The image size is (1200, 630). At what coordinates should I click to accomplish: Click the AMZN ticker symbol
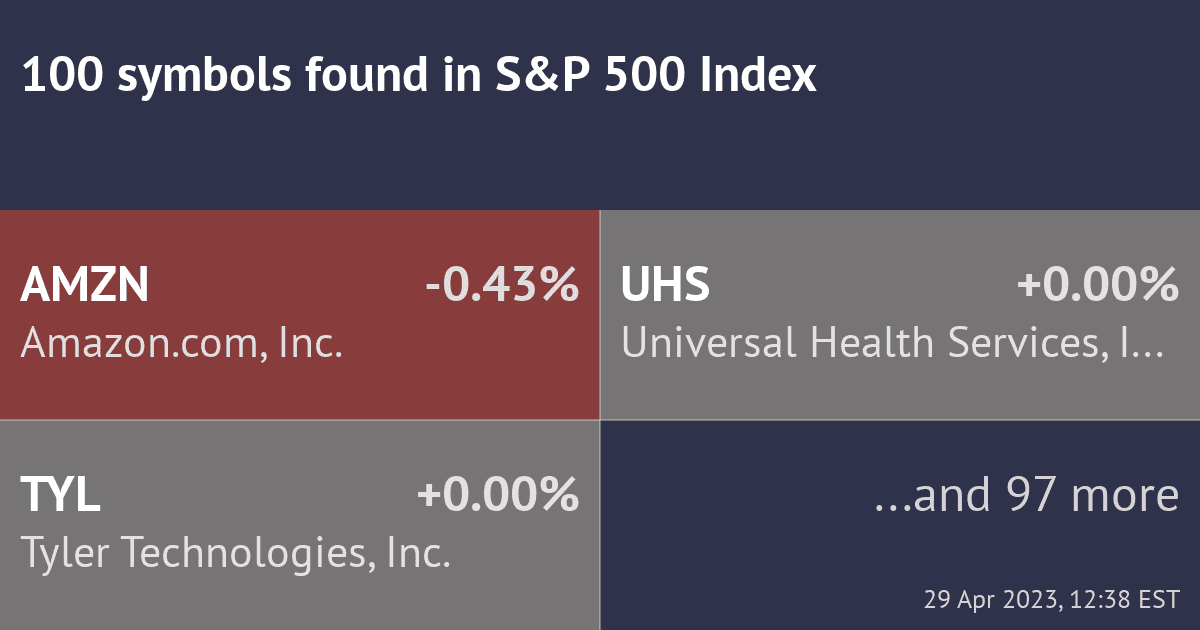[x=85, y=286]
